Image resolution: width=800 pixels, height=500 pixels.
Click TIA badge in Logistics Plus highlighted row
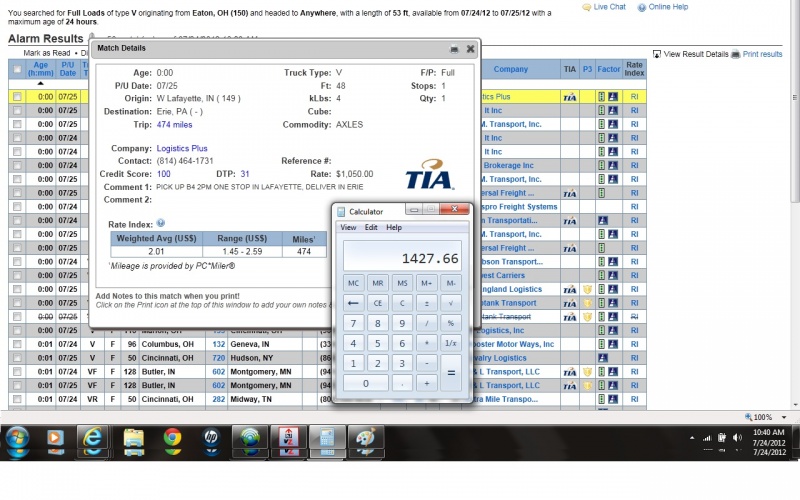[x=570, y=97]
